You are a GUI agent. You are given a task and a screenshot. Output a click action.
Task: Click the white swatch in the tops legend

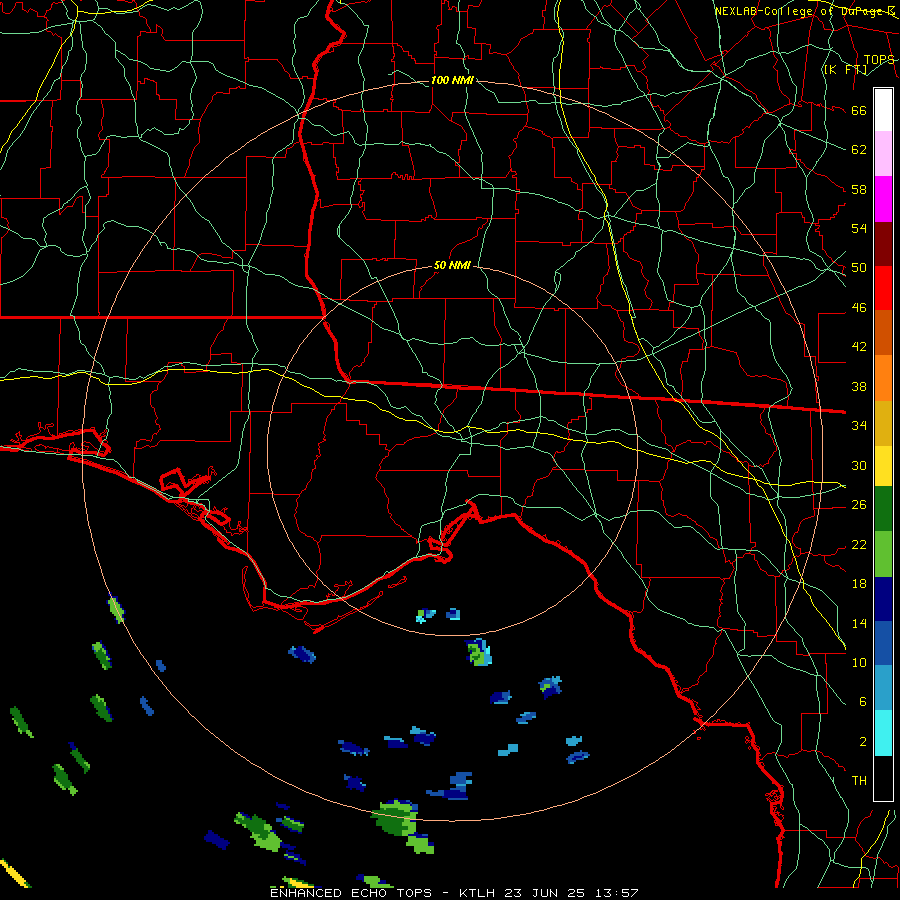click(x=883, y=110)
